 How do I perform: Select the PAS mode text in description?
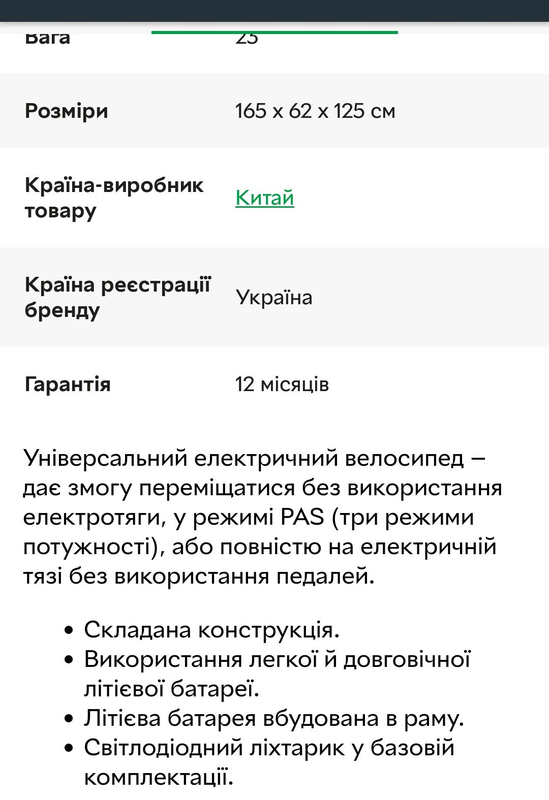click(x=303, y=517)
